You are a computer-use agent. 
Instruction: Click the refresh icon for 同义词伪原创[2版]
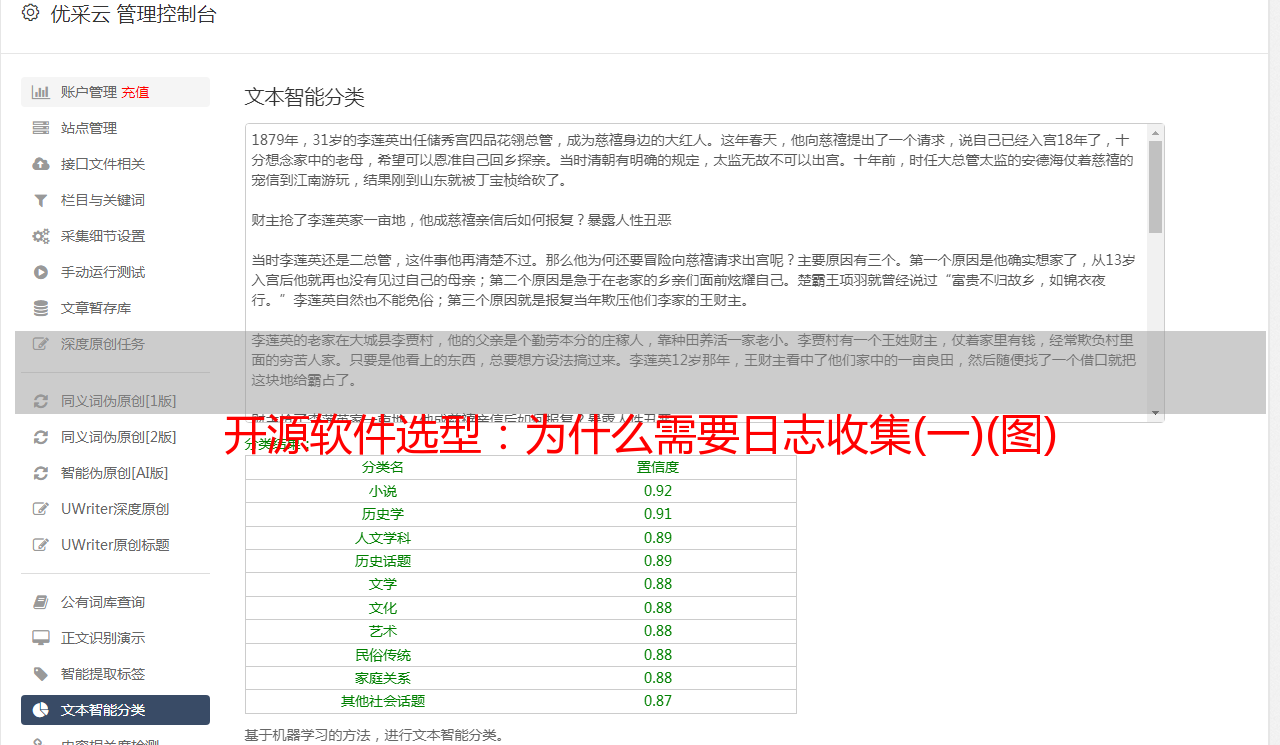click(41, 437)
